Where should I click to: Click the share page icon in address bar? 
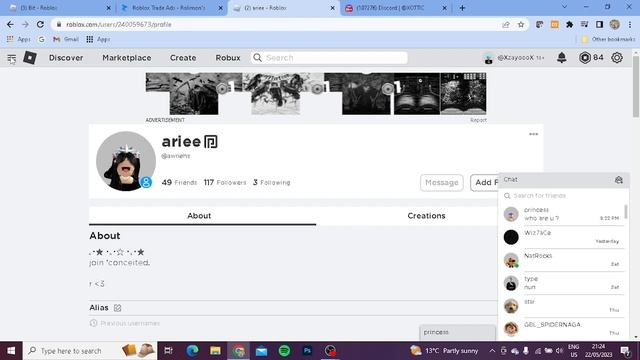tap(506, 24)
